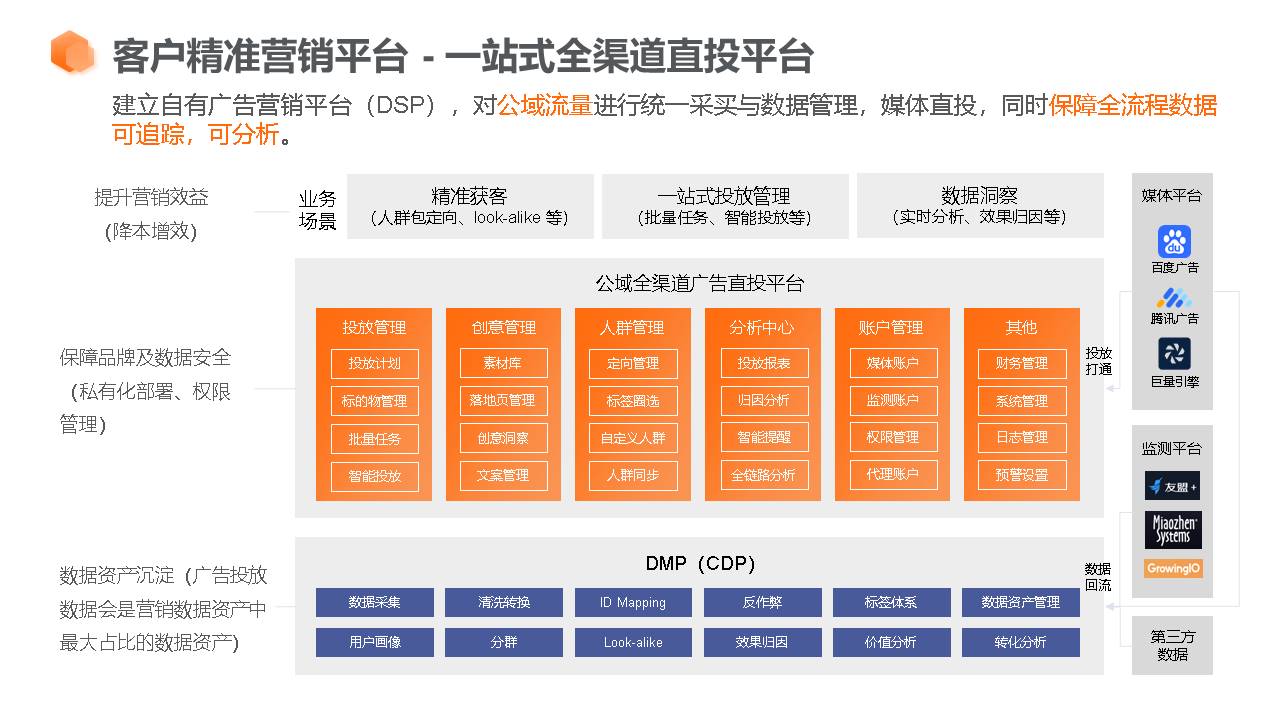Click the 媒体平台 panel label
This screenshot has width=1280, height=720.
pyautogui.click(x=1172, y=196)
